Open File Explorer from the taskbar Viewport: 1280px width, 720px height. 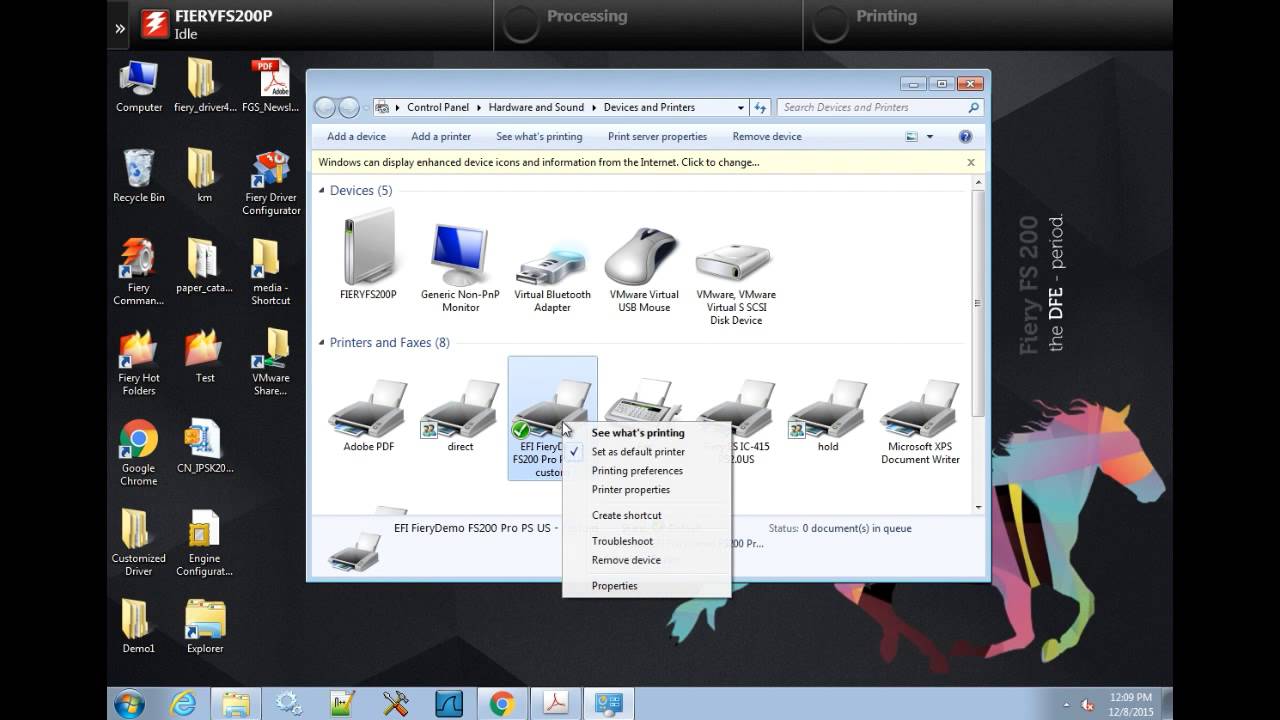pyautogui.click(x=236, y=703)
